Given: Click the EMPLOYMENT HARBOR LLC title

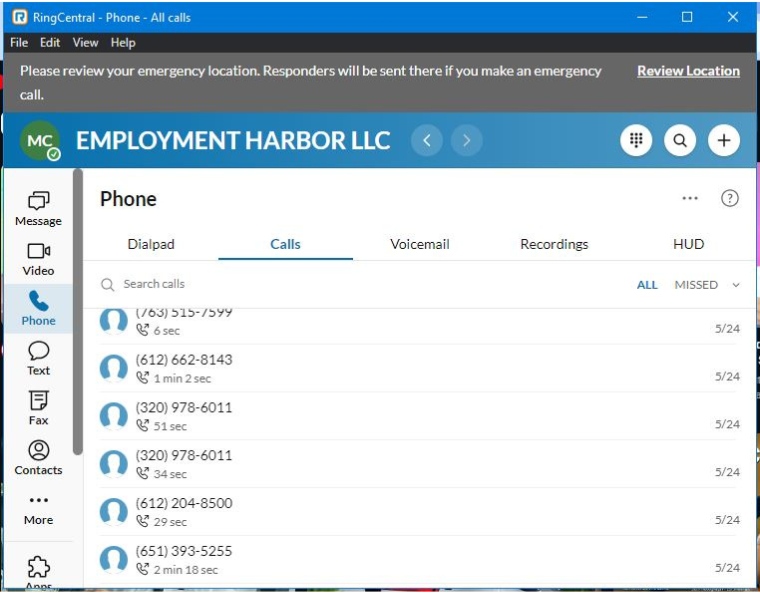Looking at the screenshot, I should [233, 141].
